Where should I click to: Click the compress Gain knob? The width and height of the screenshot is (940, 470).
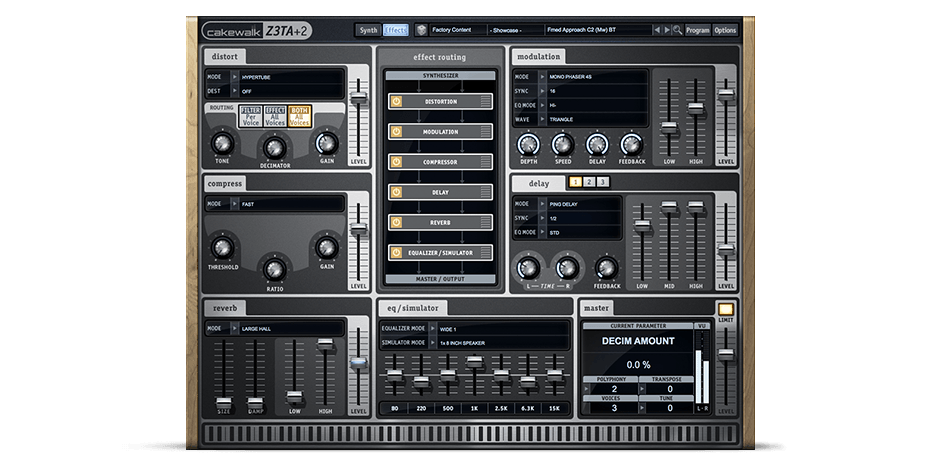(327, 248)
